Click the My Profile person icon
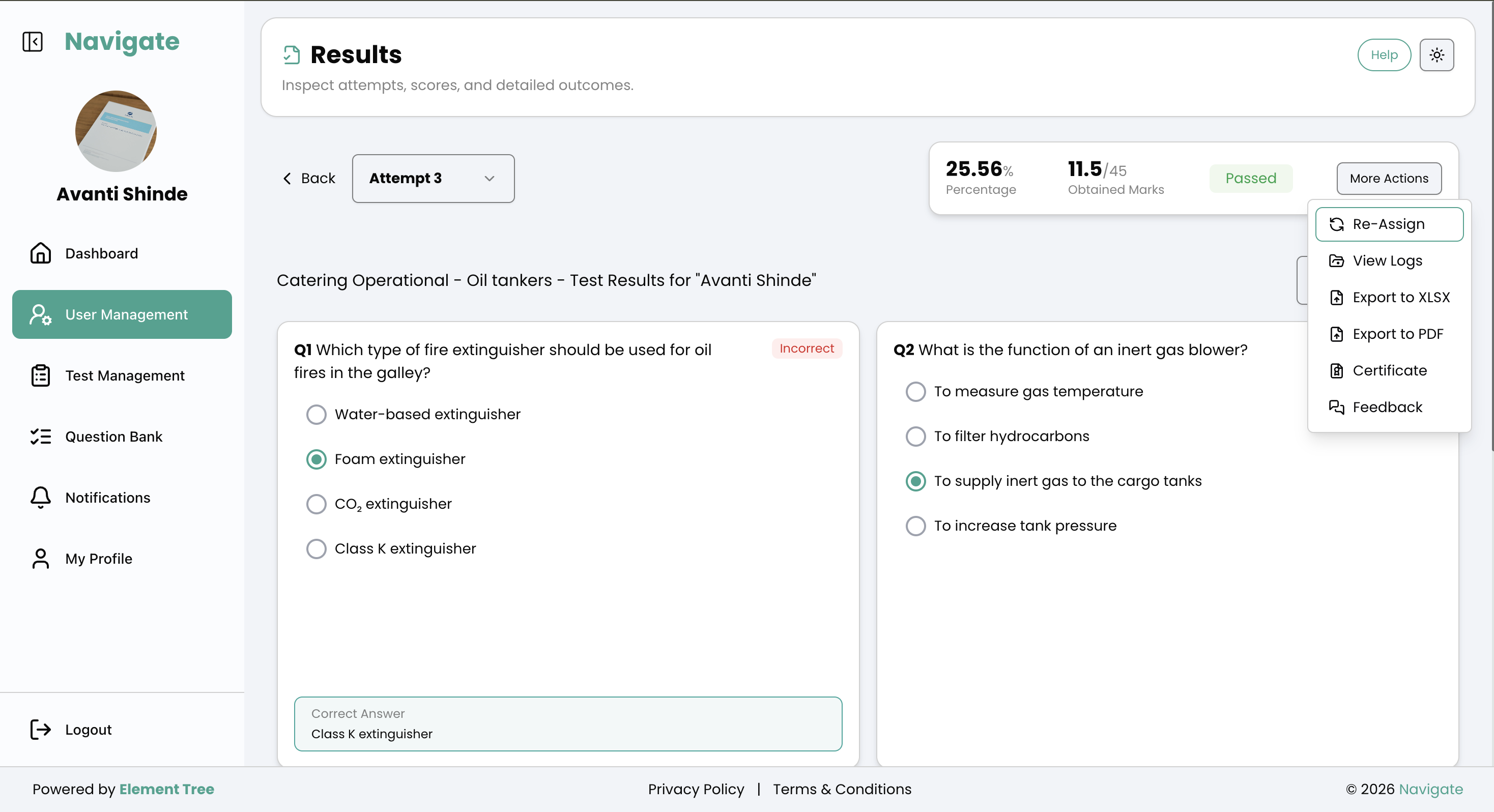The width and height of the screenshot is (1494, 812). coord(41,558)
